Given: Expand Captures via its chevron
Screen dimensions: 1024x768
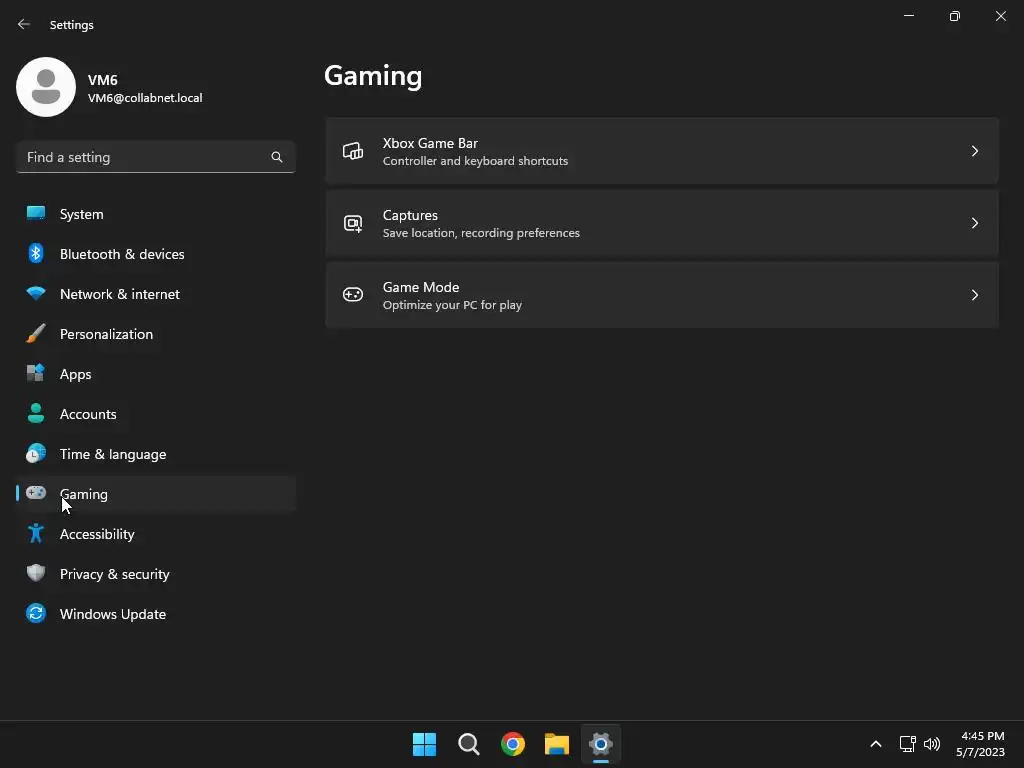Looking at the screenshot, I should pyautogui.click(x=974, y=223).
